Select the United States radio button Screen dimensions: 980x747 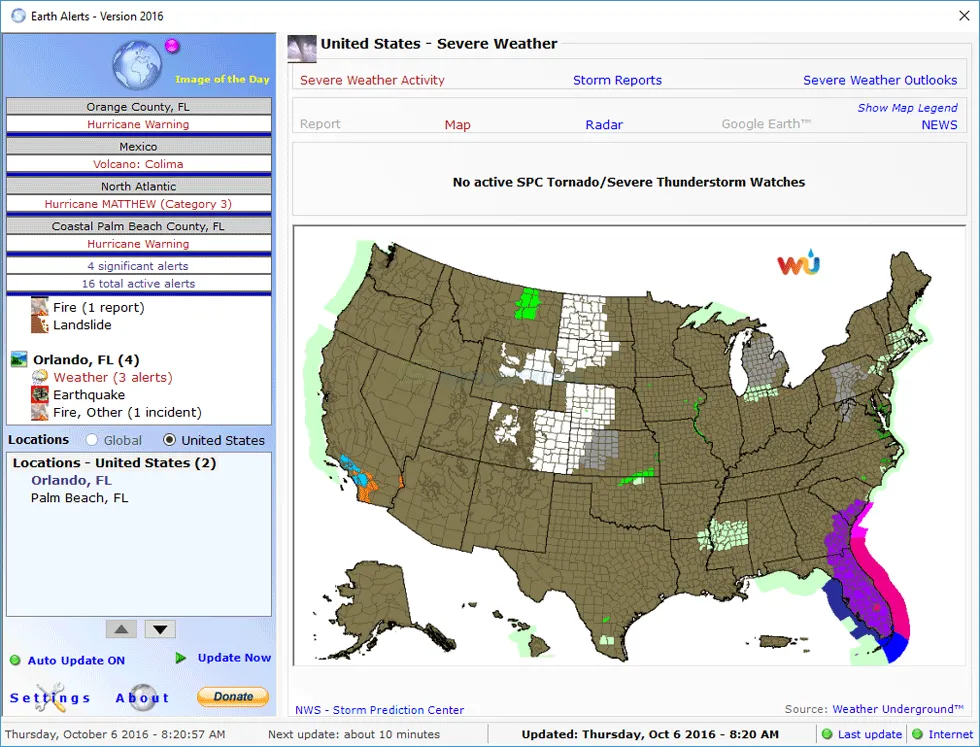click(x=169, y=440)
